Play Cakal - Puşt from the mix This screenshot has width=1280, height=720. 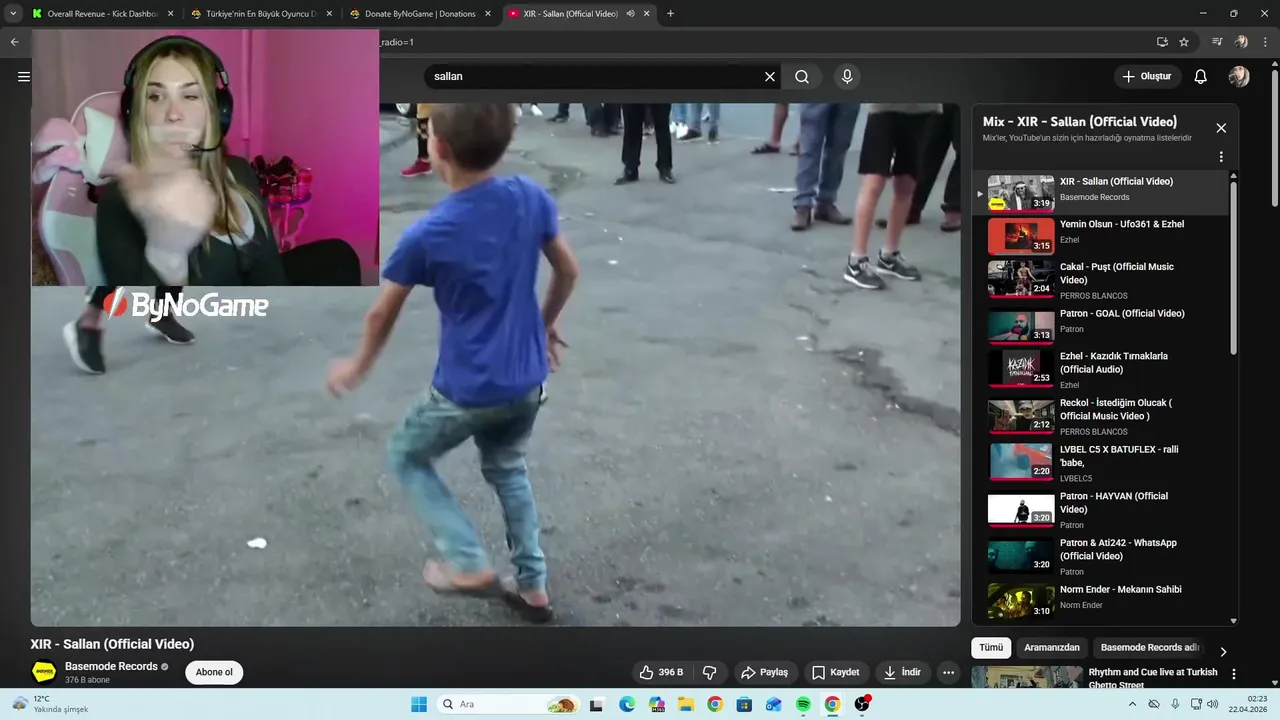(1100, 280)
